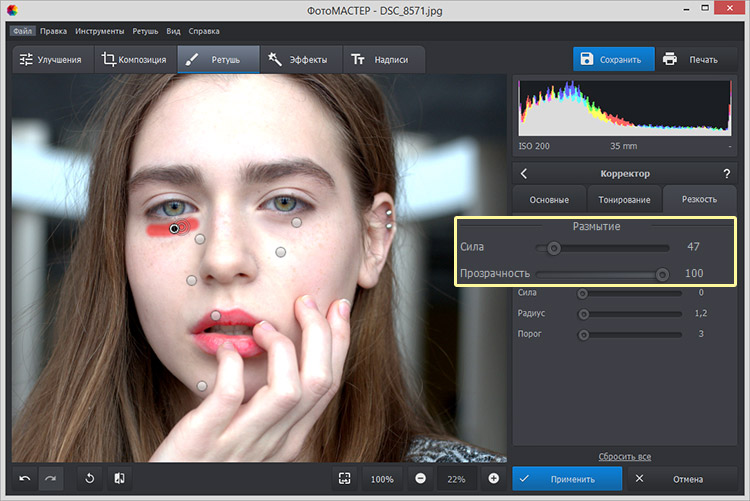Click the Размытие Сила slider handle
The width and height of the screenshot is (750, 501).
click(553, 247)
